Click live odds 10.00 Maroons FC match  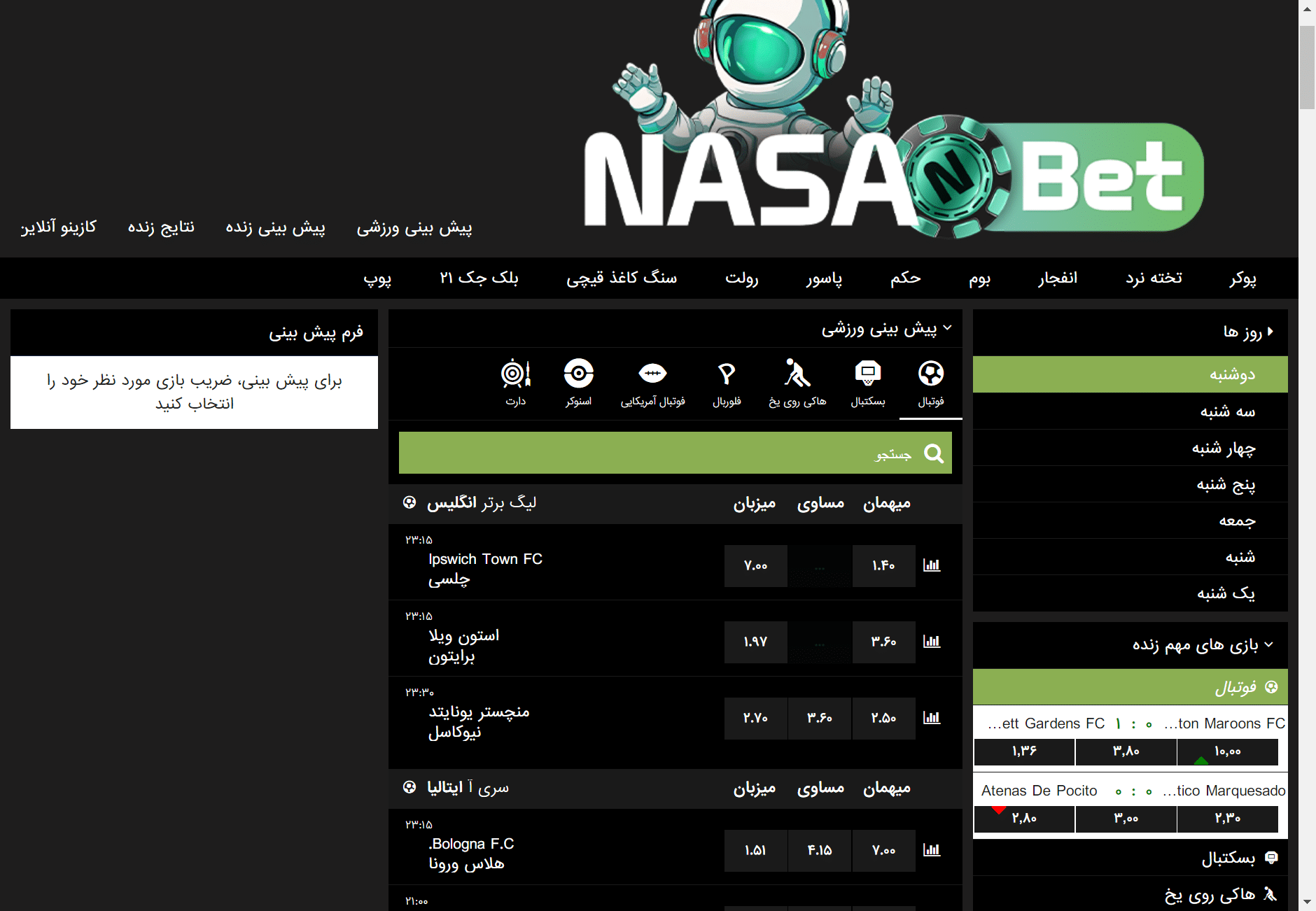point(1228,751)
